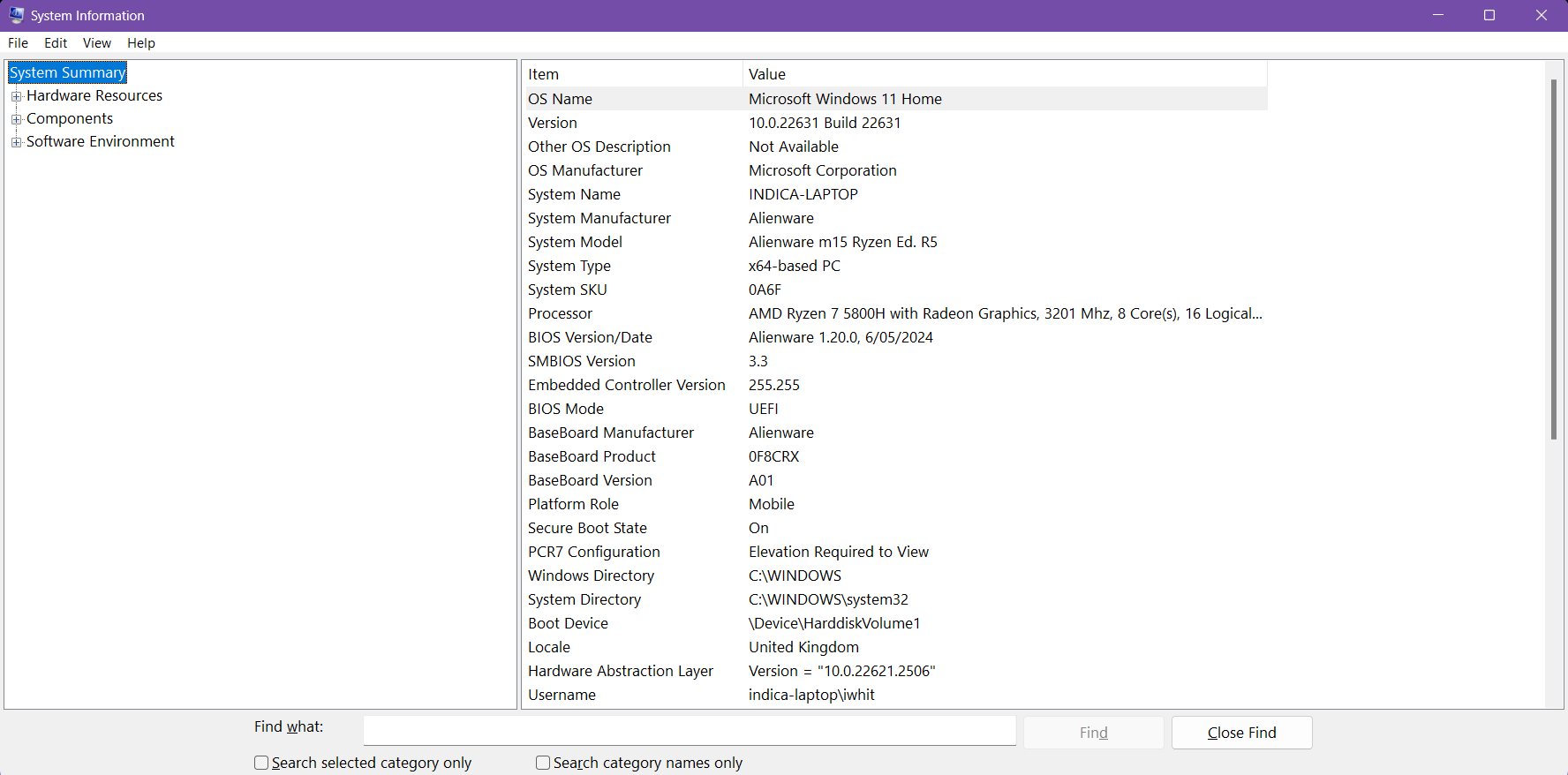
Task: Click the value INDICA-LAPTOP
Action: (803, 194)
